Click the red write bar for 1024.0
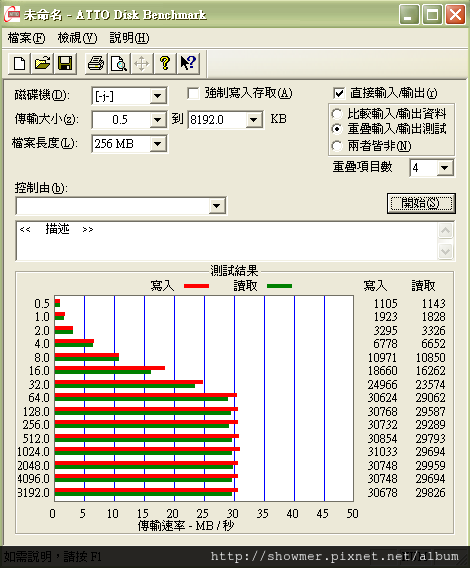This screenshot has height=568, width=470. point(147,449)
